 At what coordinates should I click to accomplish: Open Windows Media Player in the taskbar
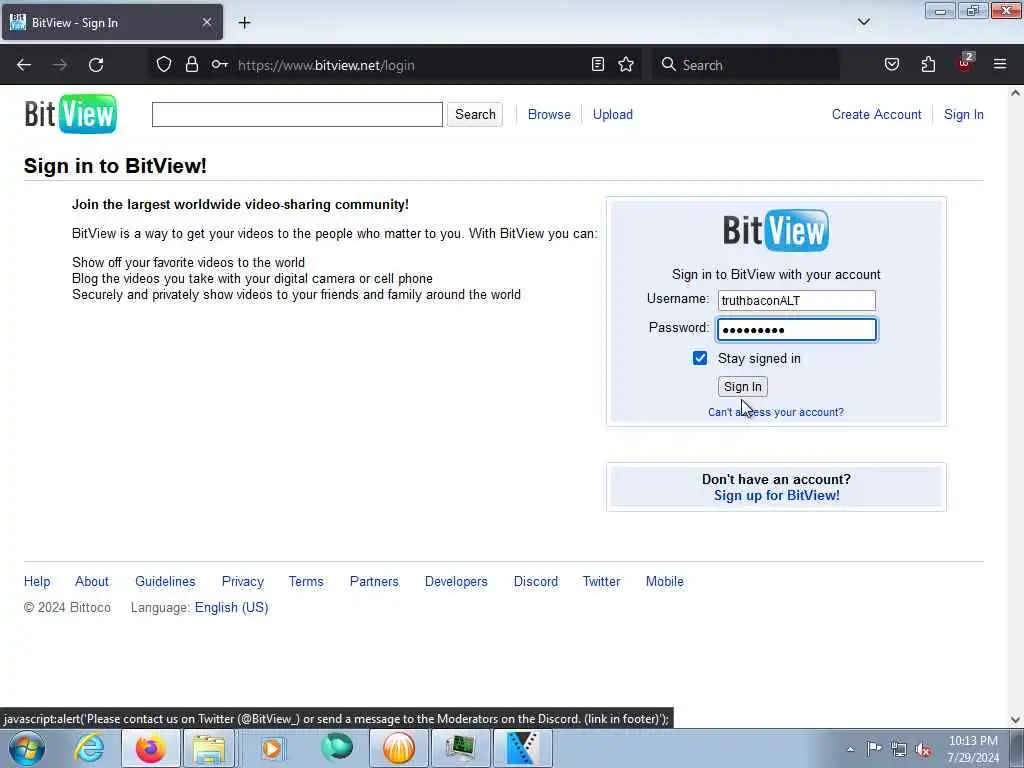(x=272, y=748)
